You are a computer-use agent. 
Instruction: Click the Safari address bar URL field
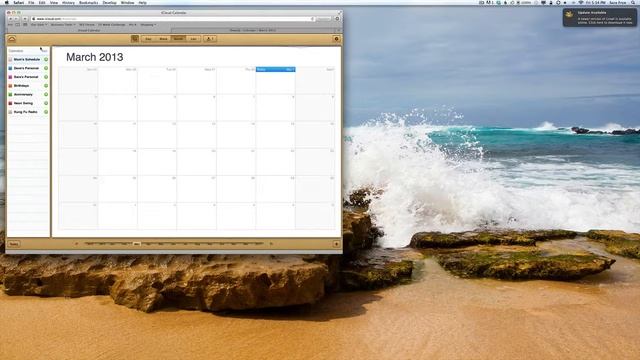coord(173,19)
